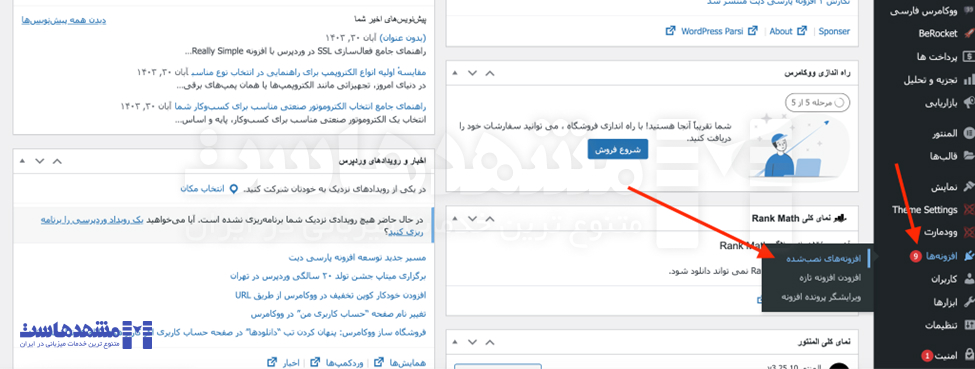Collapse the نمای کلی المنتور widget
Image resolution: width=975 pixels, height=369 pixels.
point(455,343)
